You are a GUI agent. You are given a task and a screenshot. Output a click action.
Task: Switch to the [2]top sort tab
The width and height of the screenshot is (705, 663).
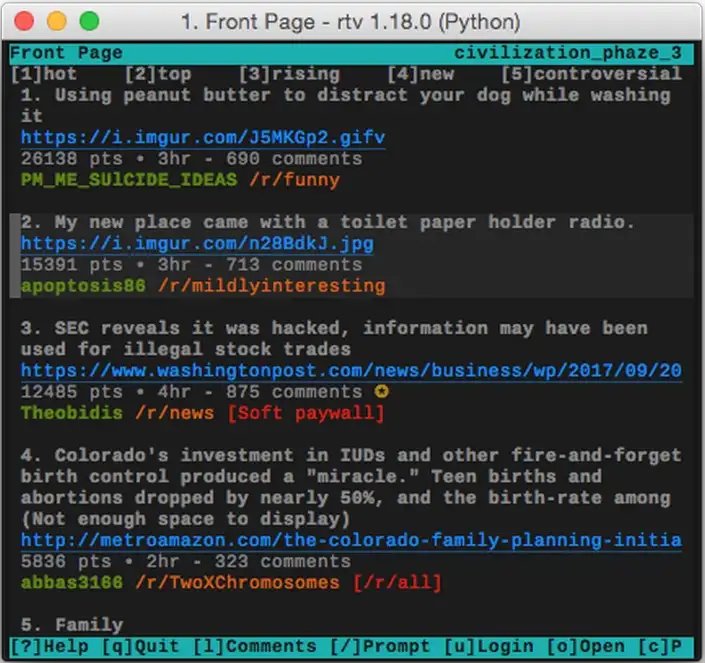pyautogui.click(x=158, y=74)
